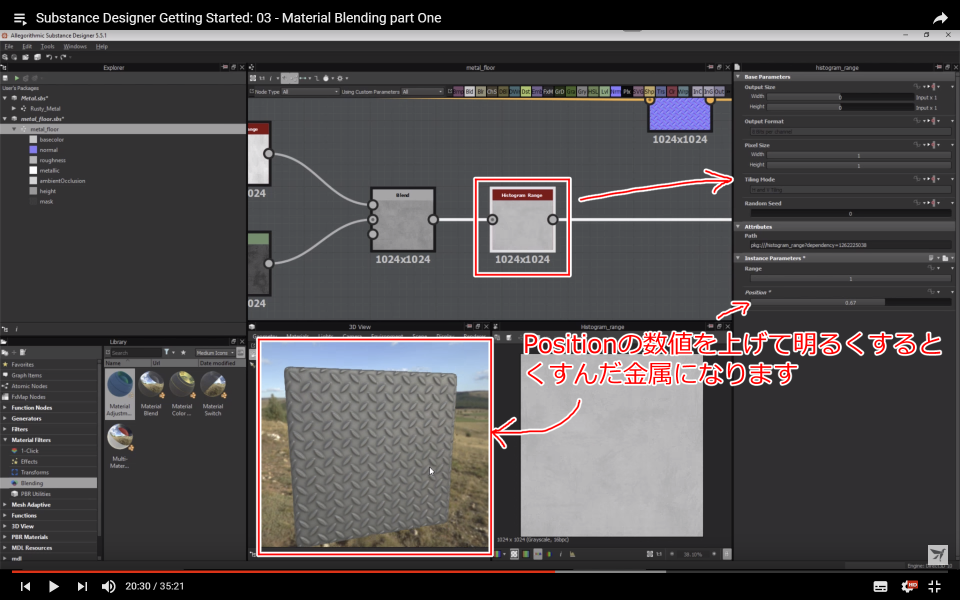Open the Help menu
Screen dimensions: 960x600
point(102,47)
